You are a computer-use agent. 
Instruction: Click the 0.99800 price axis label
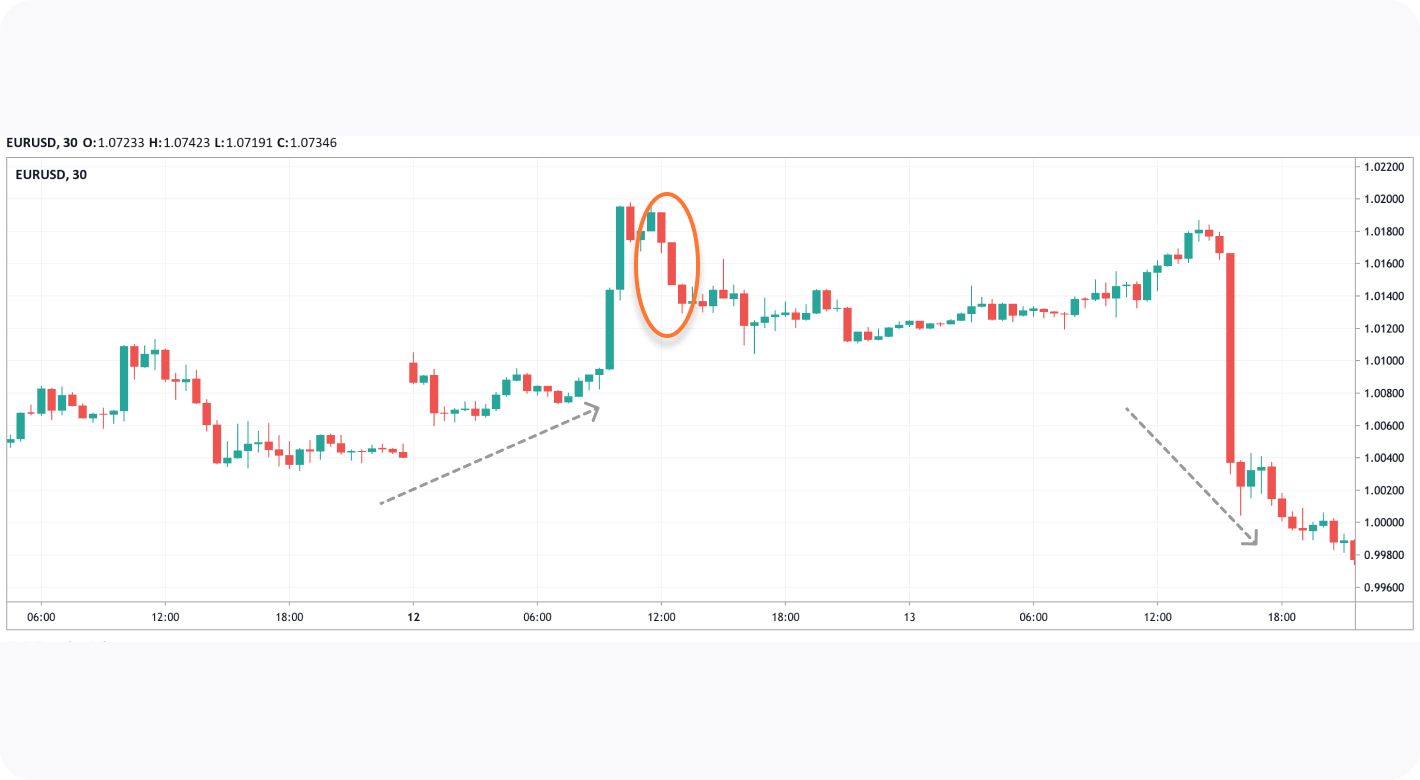1384,555
